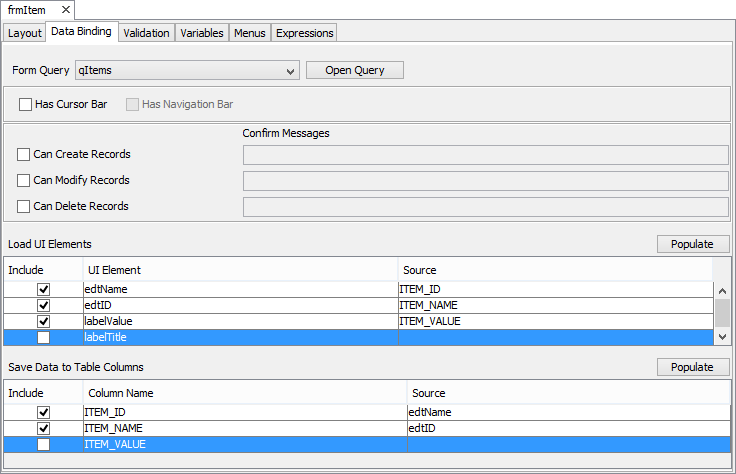Enable Can Delete Records option
This screenshot has height=474, width=736.
pyautogui.click(x=24, y=207)
